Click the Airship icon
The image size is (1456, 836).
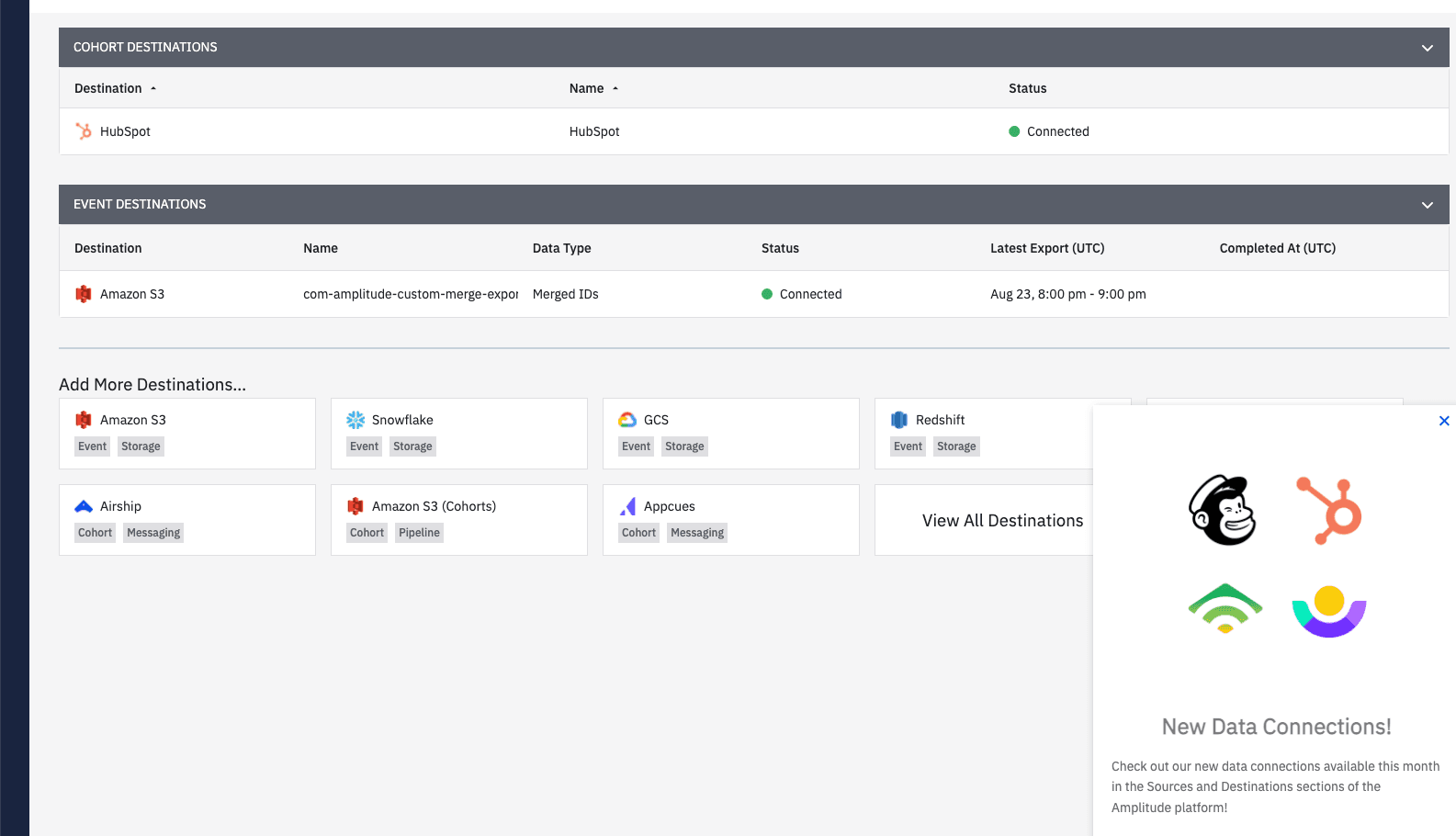click(x=84, y=506)
